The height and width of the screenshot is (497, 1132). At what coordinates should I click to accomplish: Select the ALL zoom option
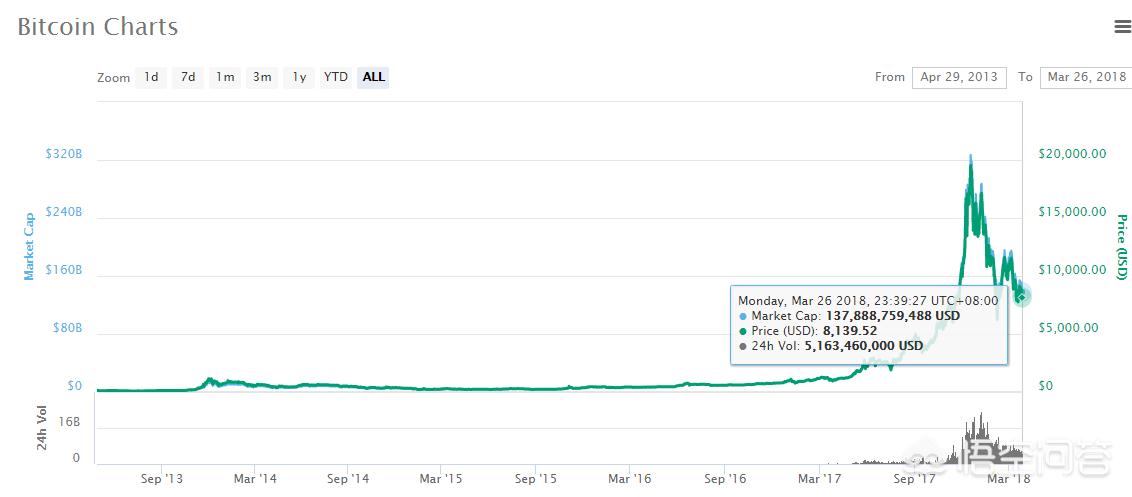(373, 77)
